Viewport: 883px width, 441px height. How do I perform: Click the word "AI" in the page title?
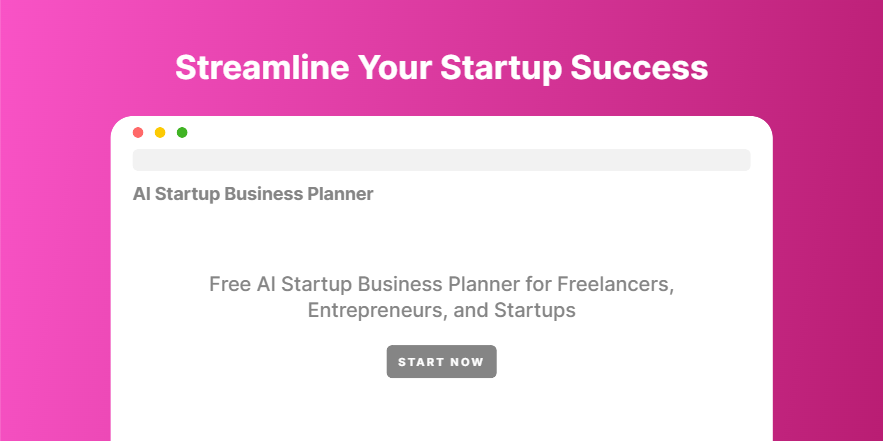[143, 194]
